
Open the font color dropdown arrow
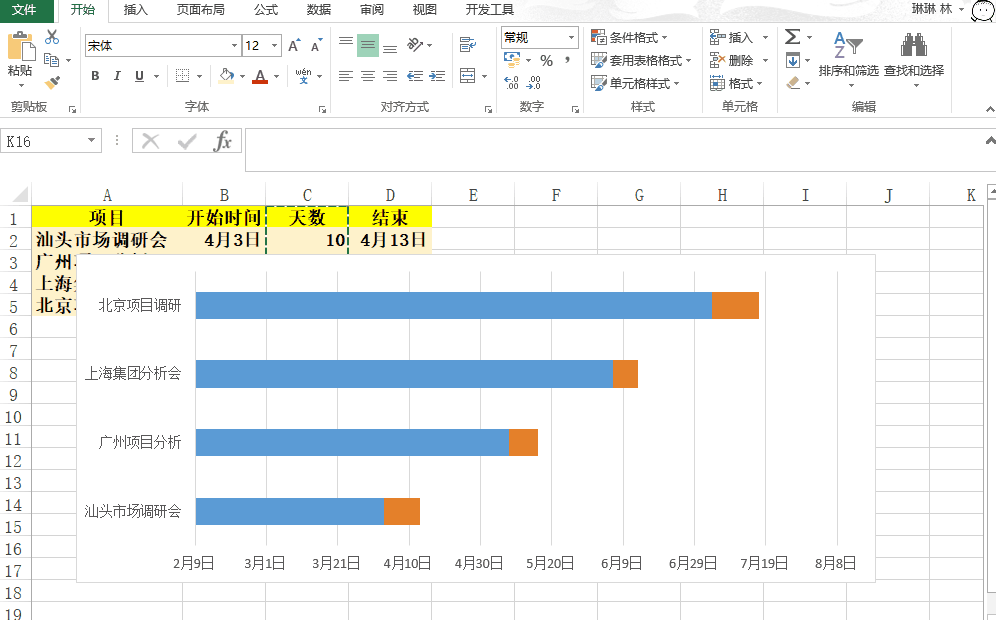click(276, 77)
